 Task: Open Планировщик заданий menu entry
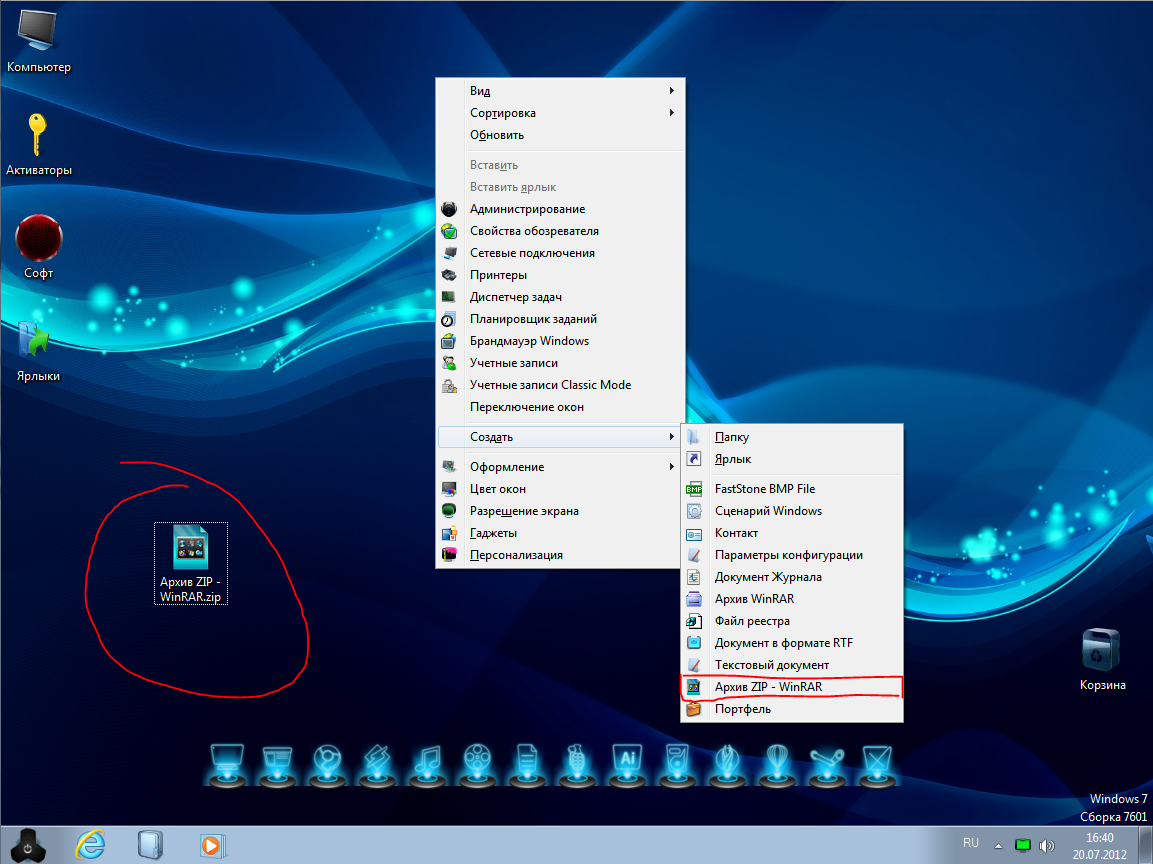[560, 319]
